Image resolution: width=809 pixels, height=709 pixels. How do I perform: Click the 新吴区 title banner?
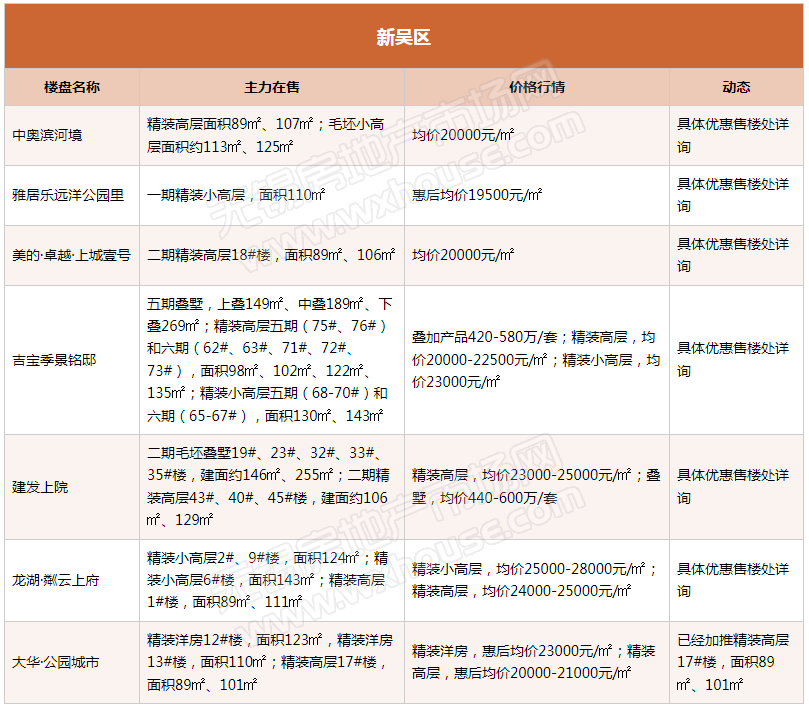(x=403, y=38)
